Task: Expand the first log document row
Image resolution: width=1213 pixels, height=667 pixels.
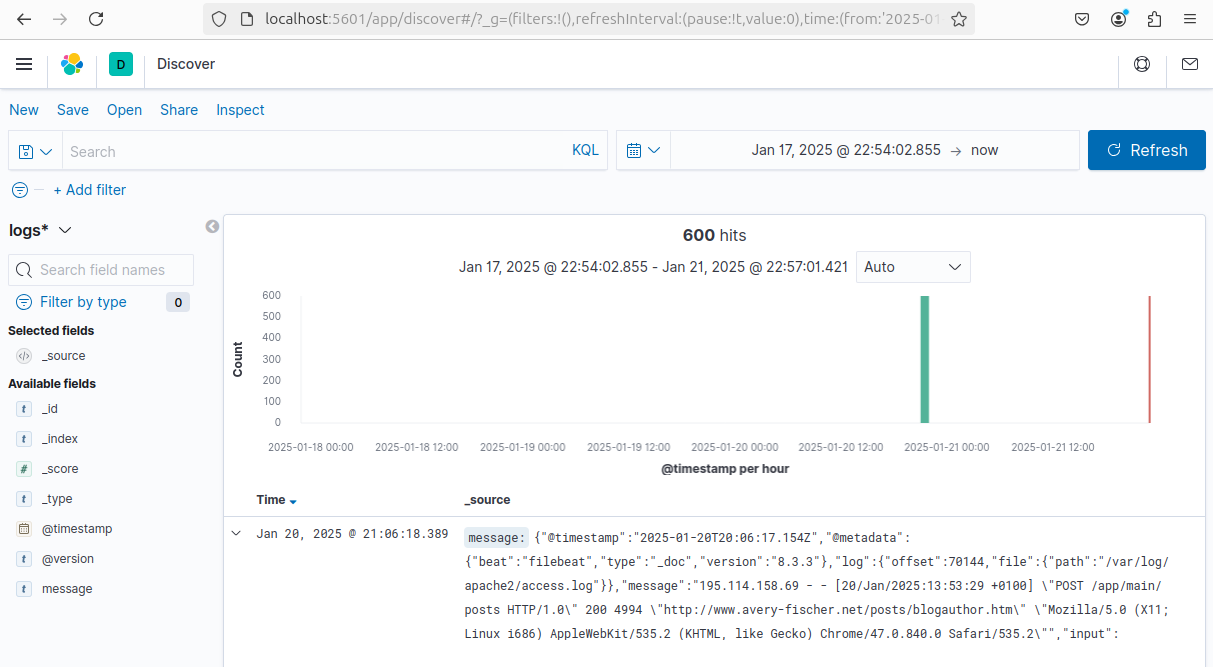Action: pos(236,534)
